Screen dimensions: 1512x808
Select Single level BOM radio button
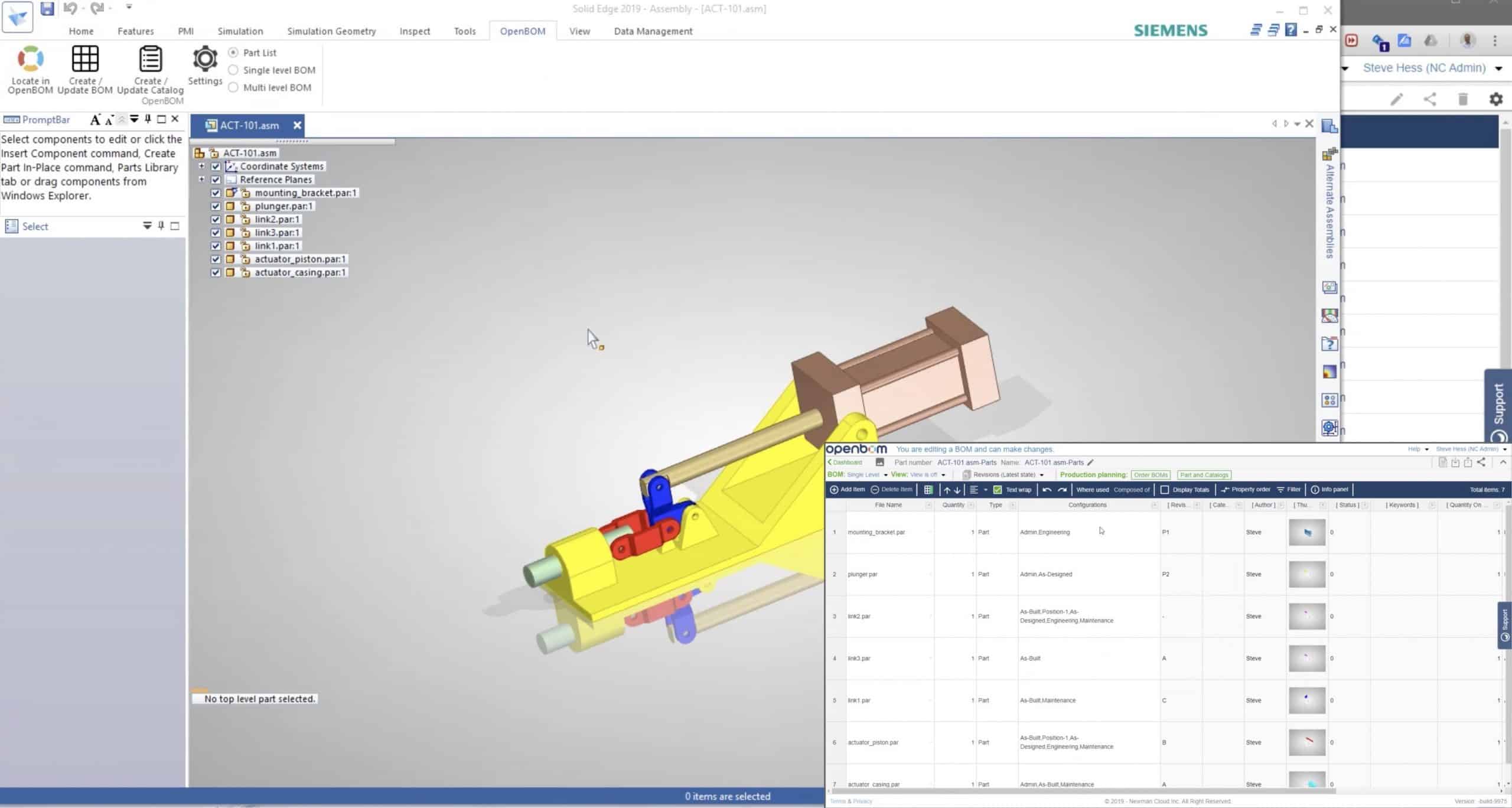(x=233, y=70)
